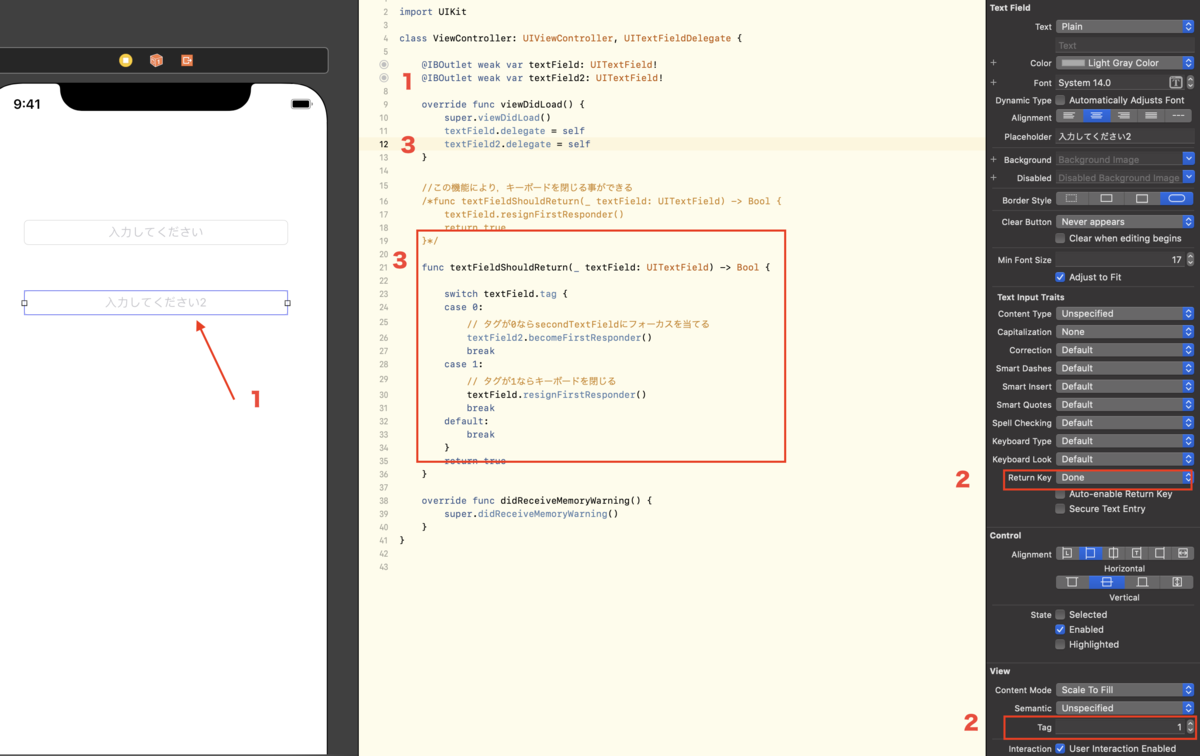Check the Highlighted state checkbox
Screen dimensions: 1200x756
[x=1060, y=644]
